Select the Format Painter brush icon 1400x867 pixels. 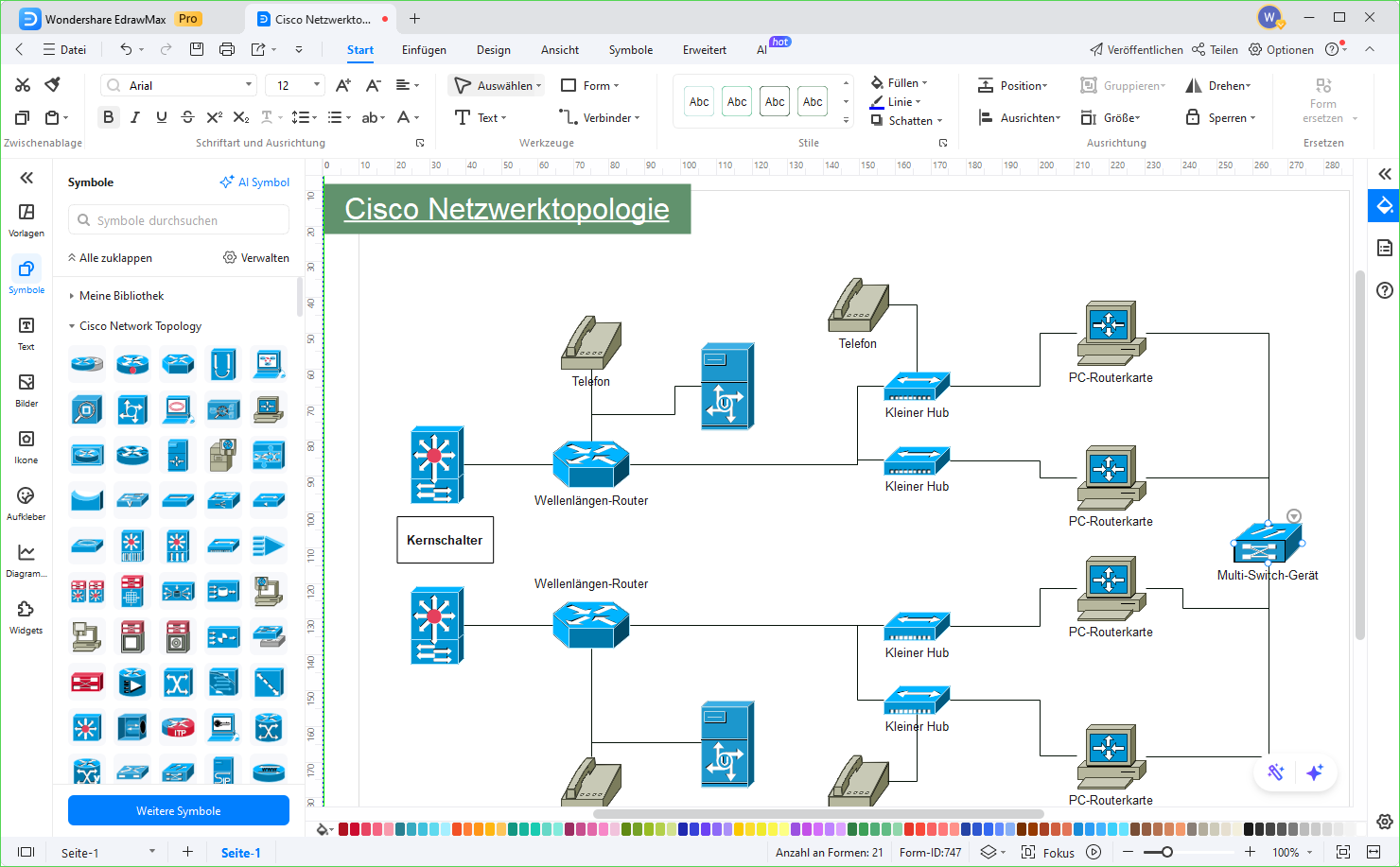tap(53, 85)
